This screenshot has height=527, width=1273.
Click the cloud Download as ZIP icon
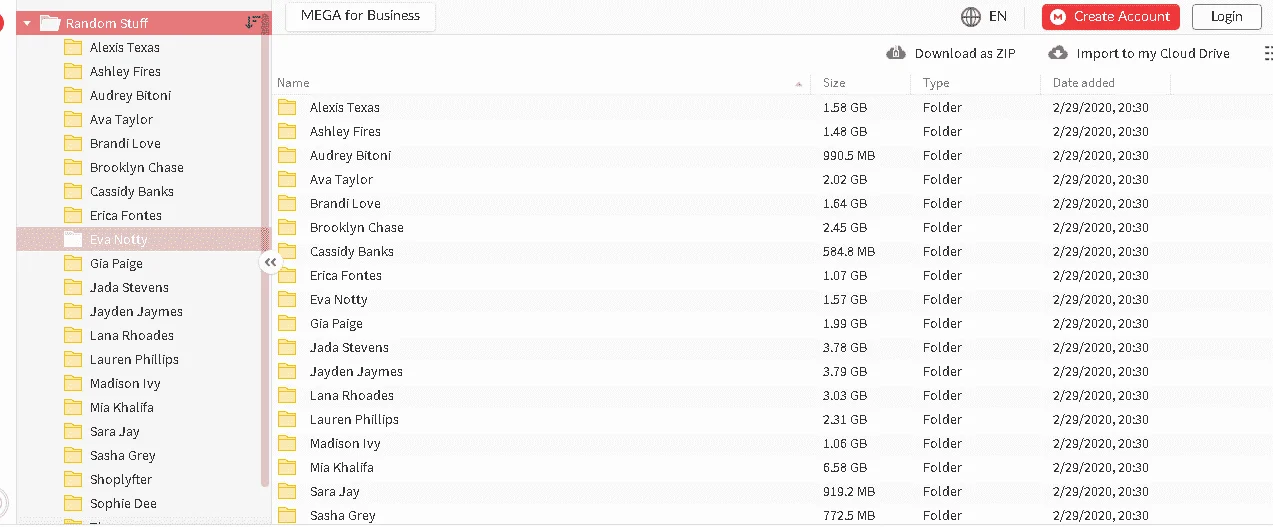pos(896,53)
